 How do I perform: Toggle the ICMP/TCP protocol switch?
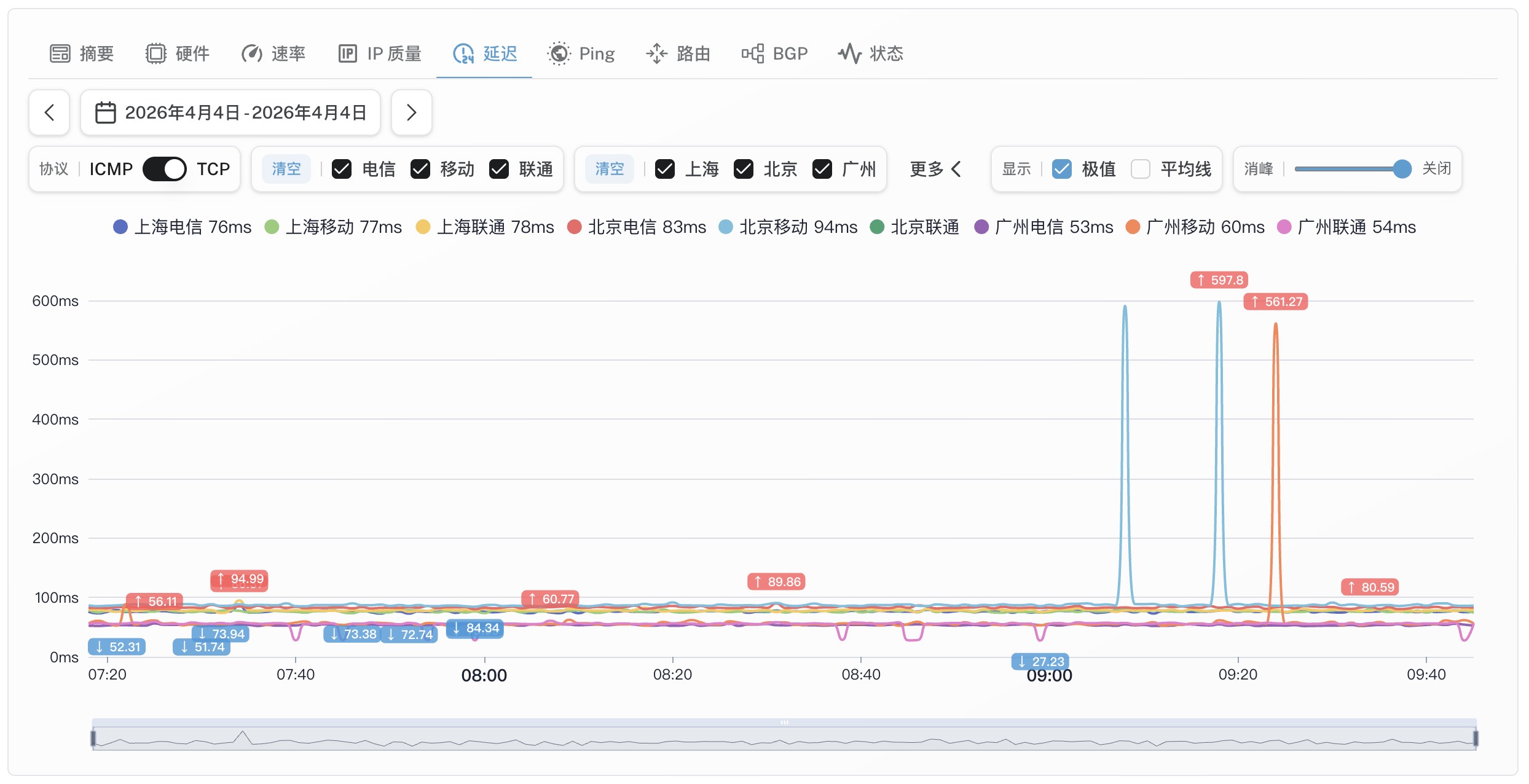(x=164, y=169)
